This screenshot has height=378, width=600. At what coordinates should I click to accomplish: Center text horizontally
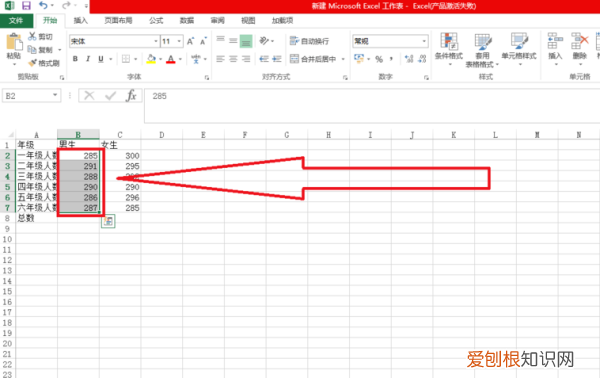coord(233,59)
